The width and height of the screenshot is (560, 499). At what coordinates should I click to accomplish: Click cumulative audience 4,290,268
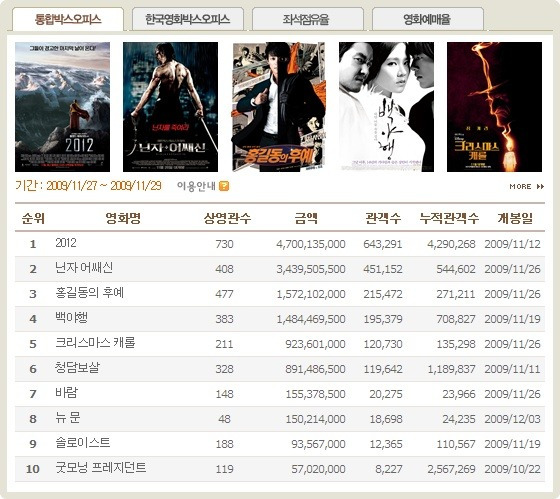pos(451,244)
